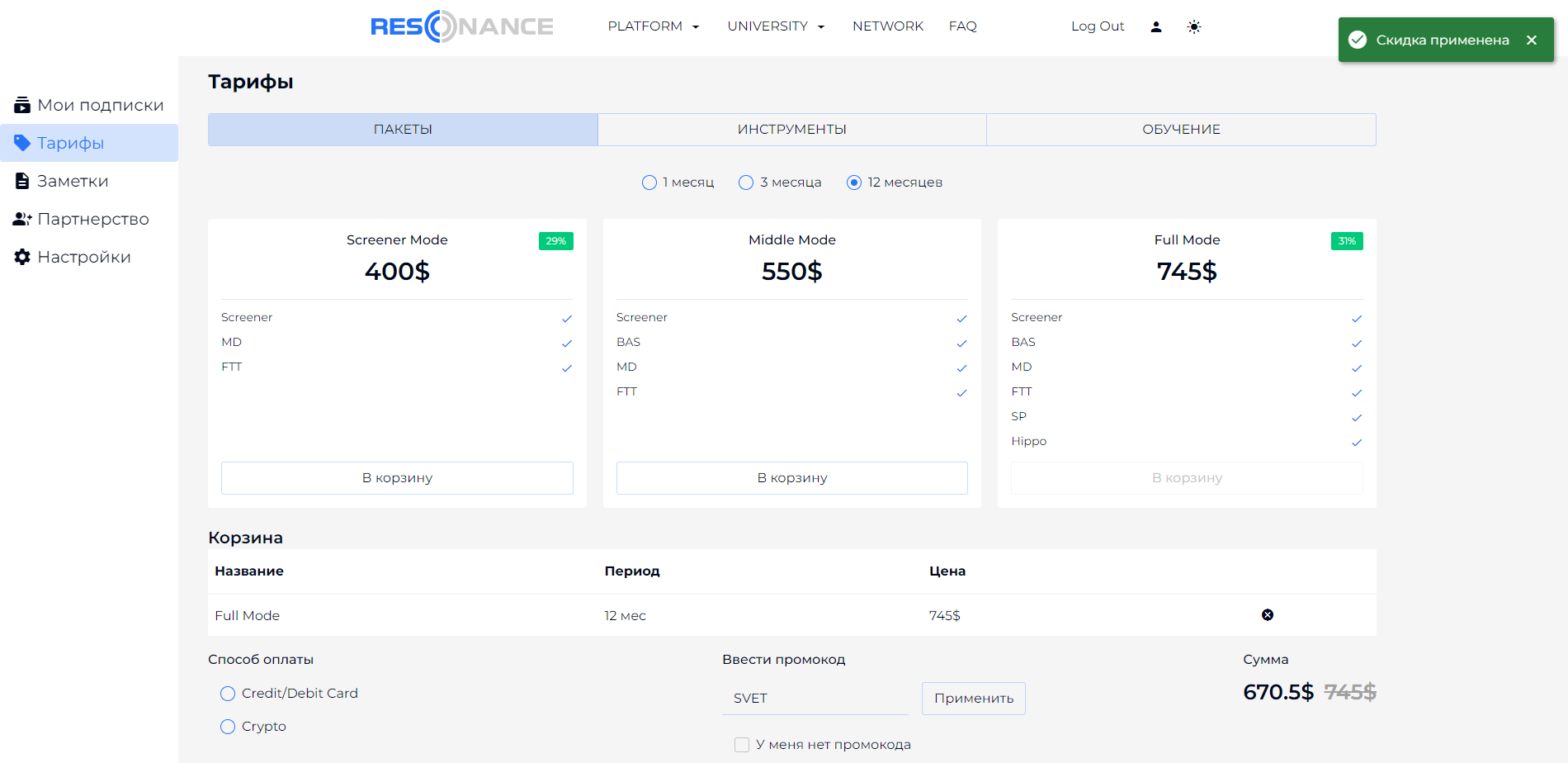This screenshot has height=763, width=1568.
Task: Remove Full Mode from the cart
Action: (x=1268, y=614)
